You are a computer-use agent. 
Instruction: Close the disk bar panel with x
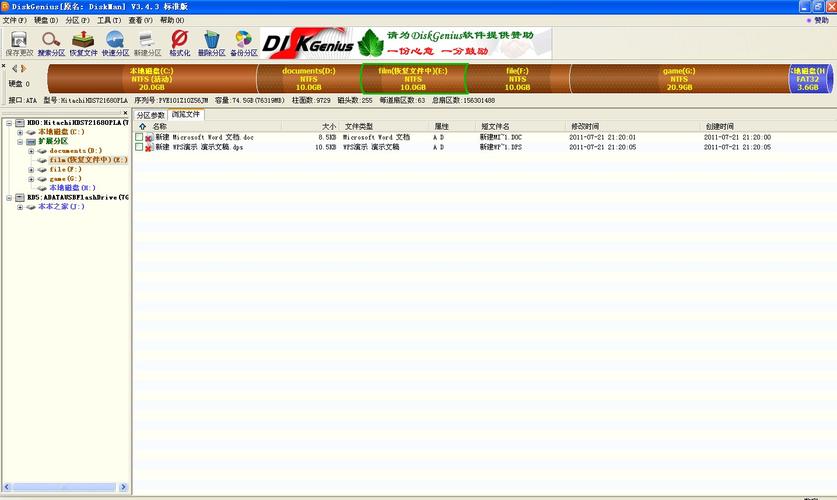(x=3, y=66)
